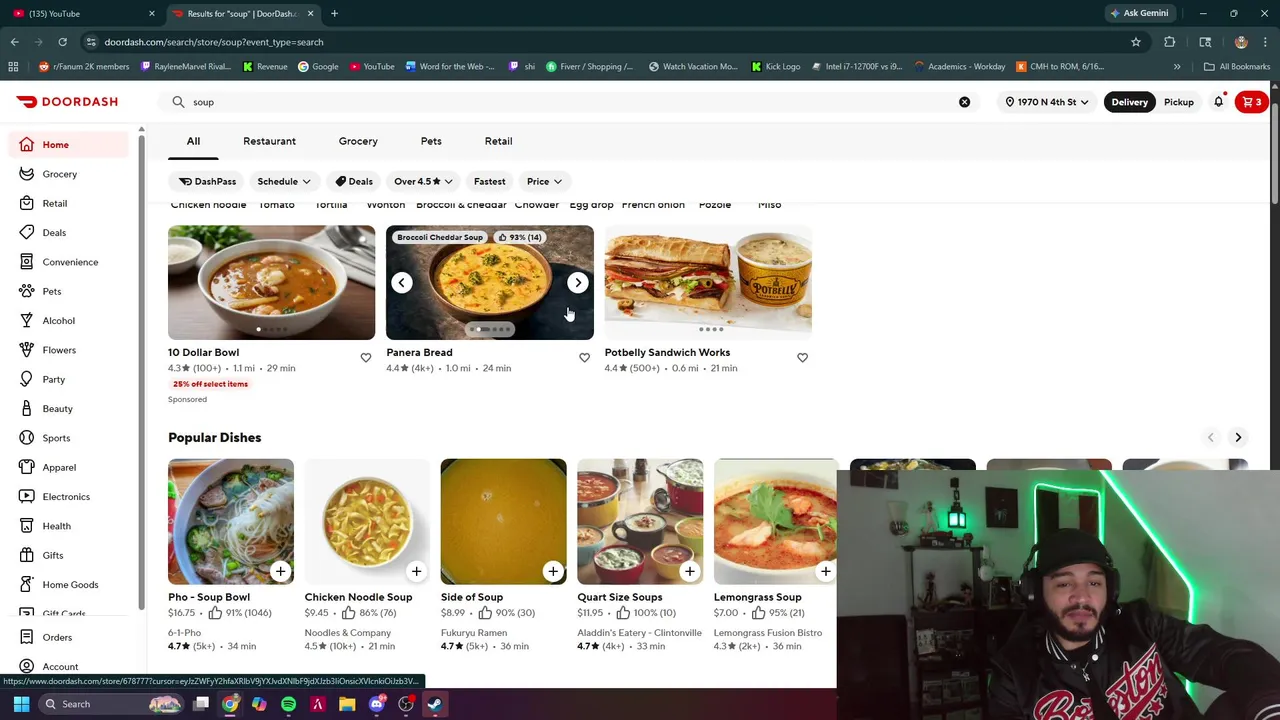Go to Home in sidebar
Viewport: 1280px width, 720px height.
click(70, 145)
